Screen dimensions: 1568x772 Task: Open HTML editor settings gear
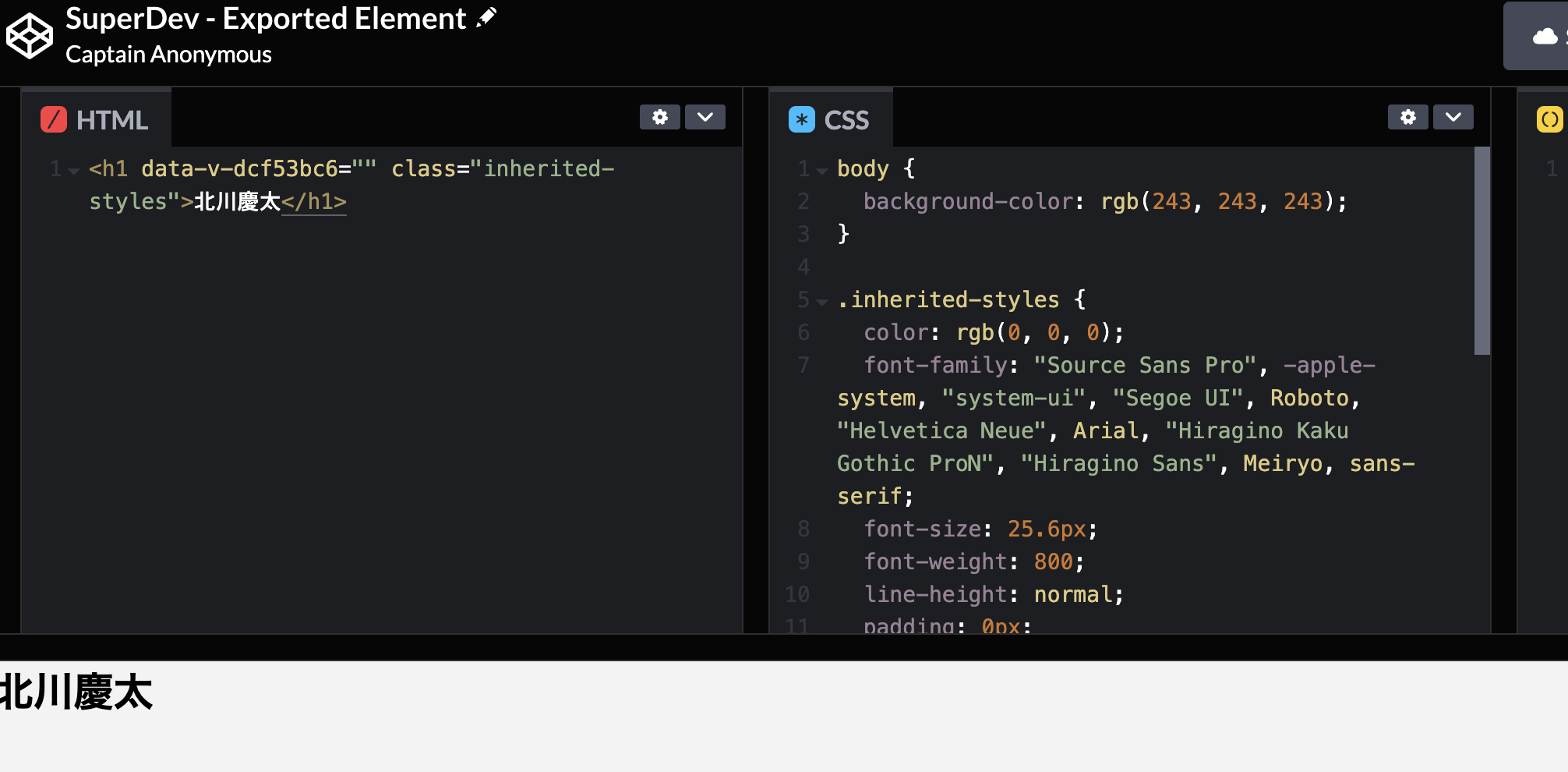point(660,117)
